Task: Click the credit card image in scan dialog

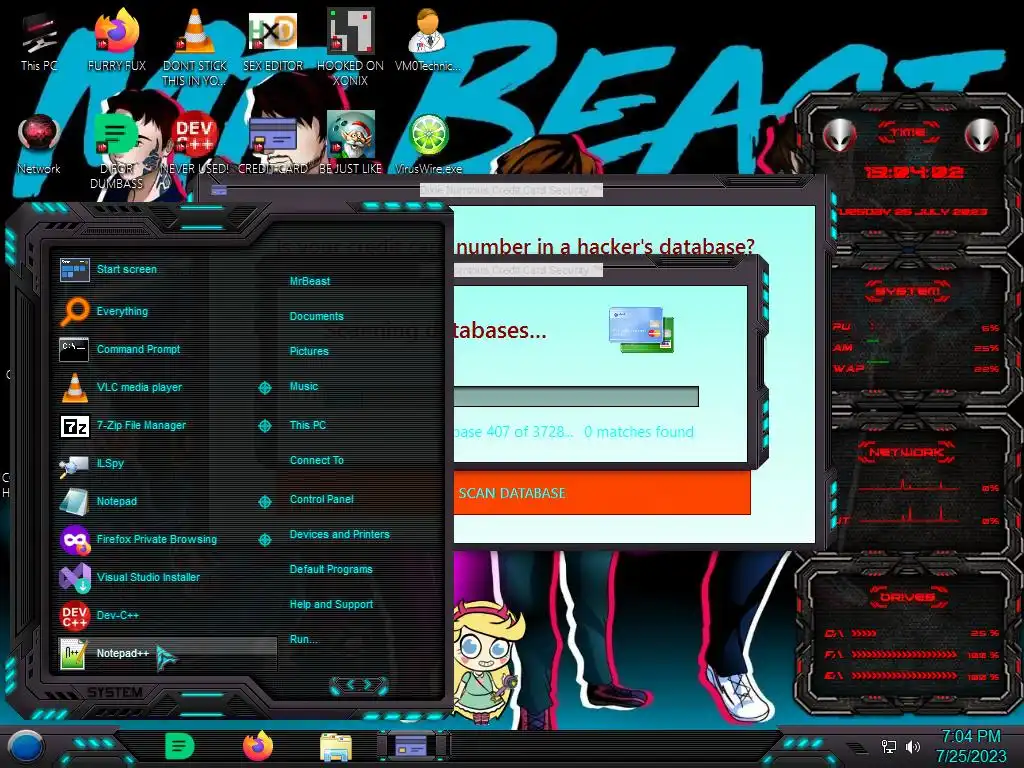Action: point(641,330)
